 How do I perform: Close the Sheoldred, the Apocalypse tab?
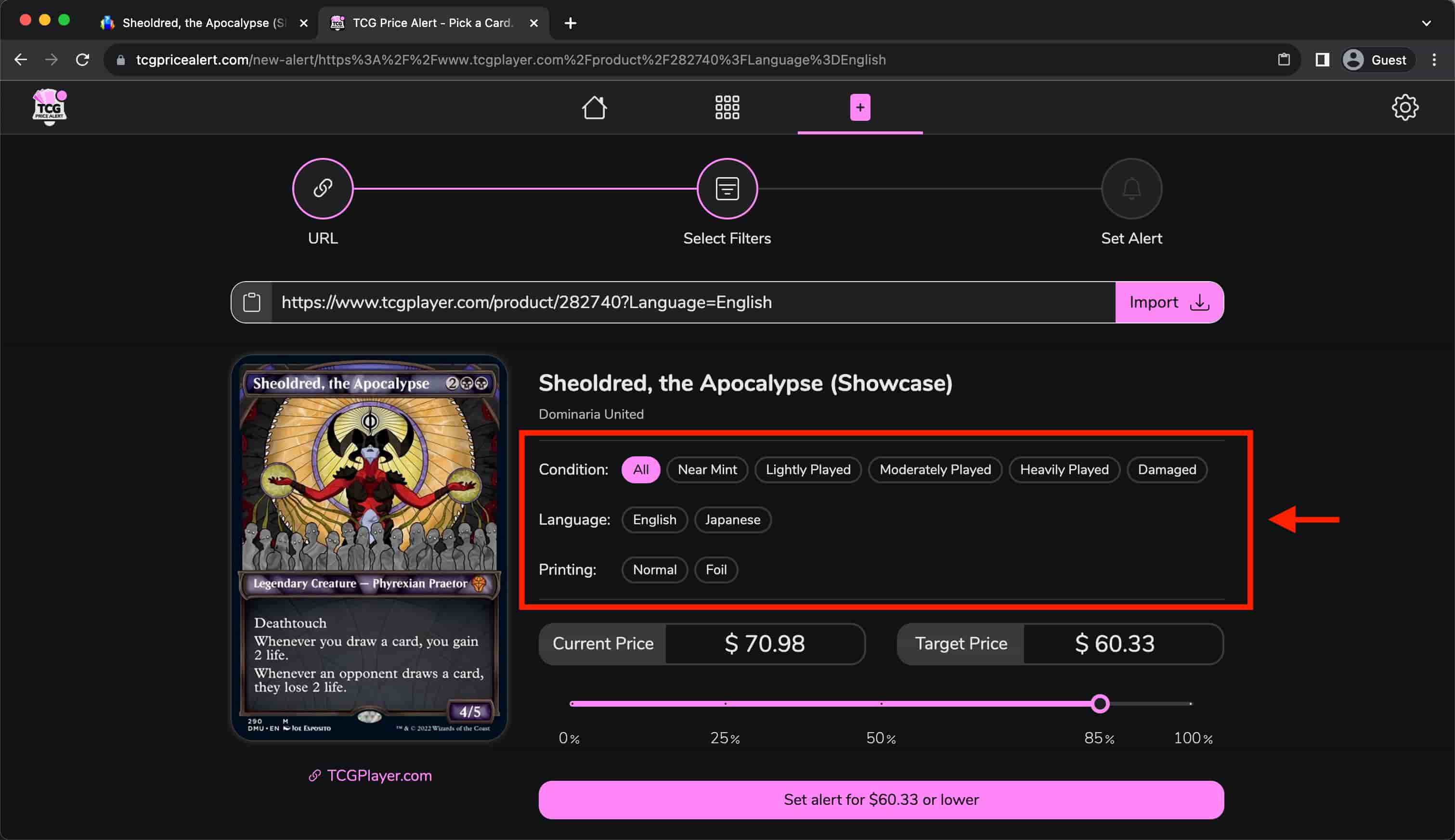pos(303,23)
